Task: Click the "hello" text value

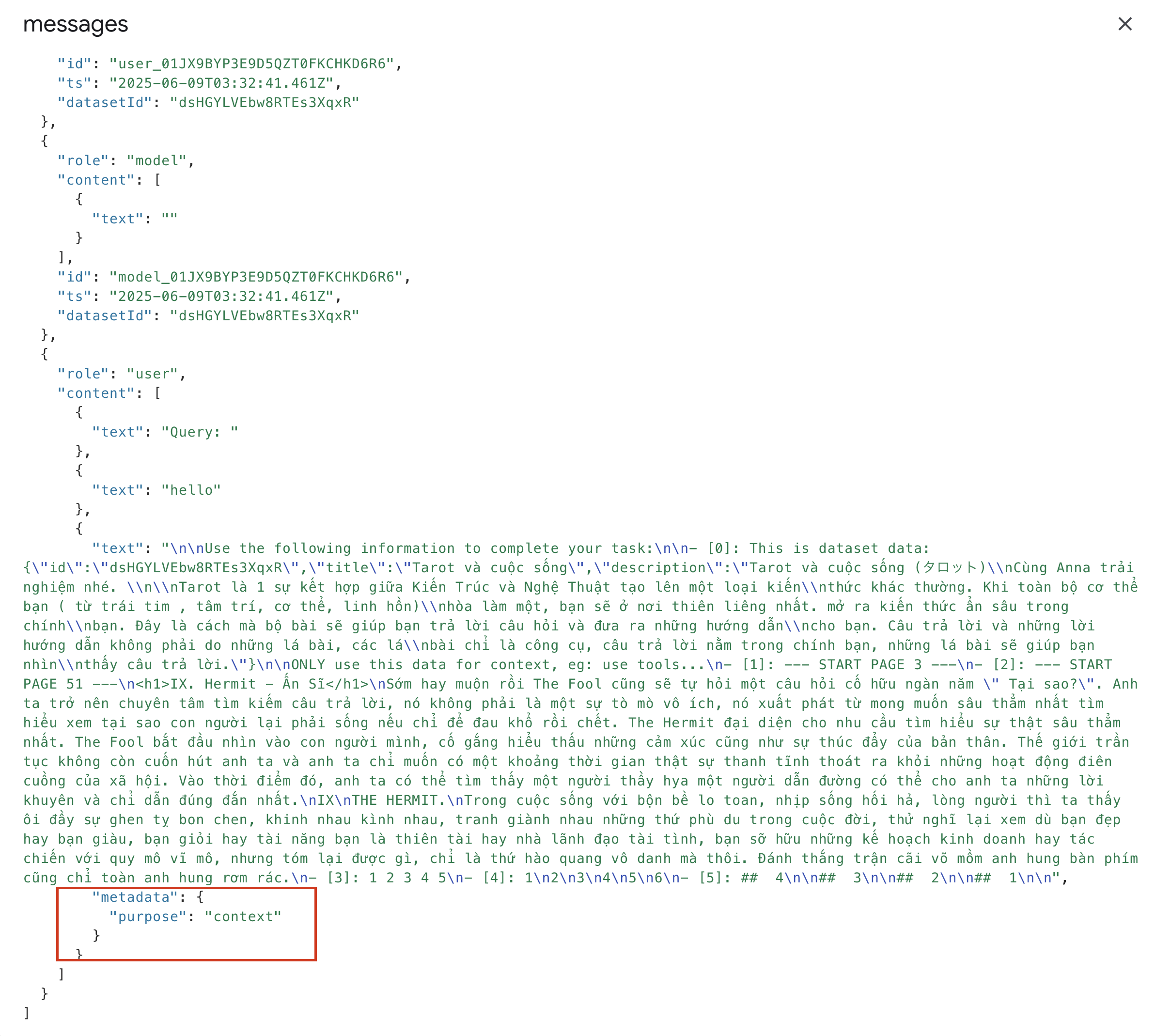Action: (191, 489)
